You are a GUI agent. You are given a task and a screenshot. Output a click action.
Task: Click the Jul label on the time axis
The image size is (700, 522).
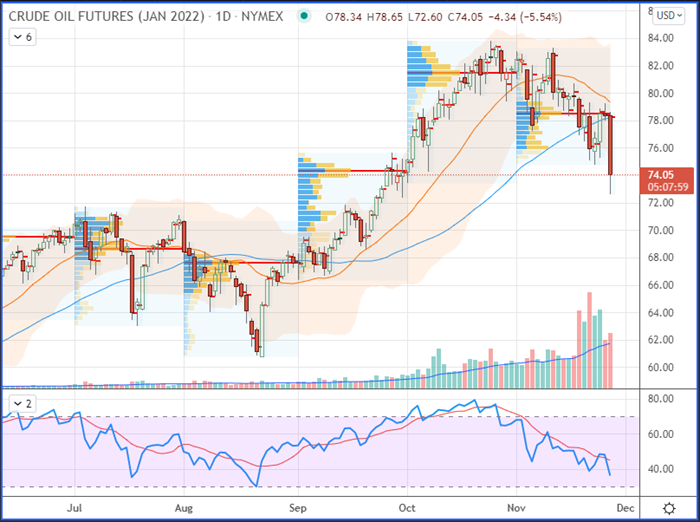(75, 508)
